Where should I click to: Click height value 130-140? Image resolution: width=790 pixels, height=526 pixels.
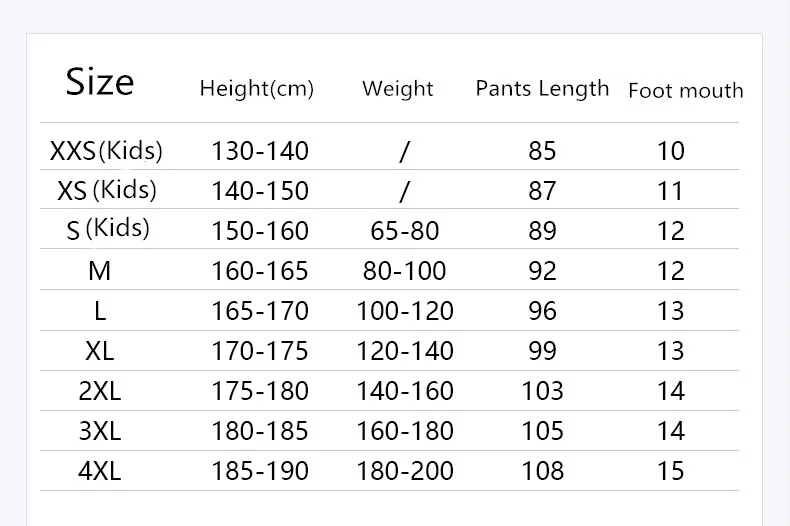(x=260, y=151)
